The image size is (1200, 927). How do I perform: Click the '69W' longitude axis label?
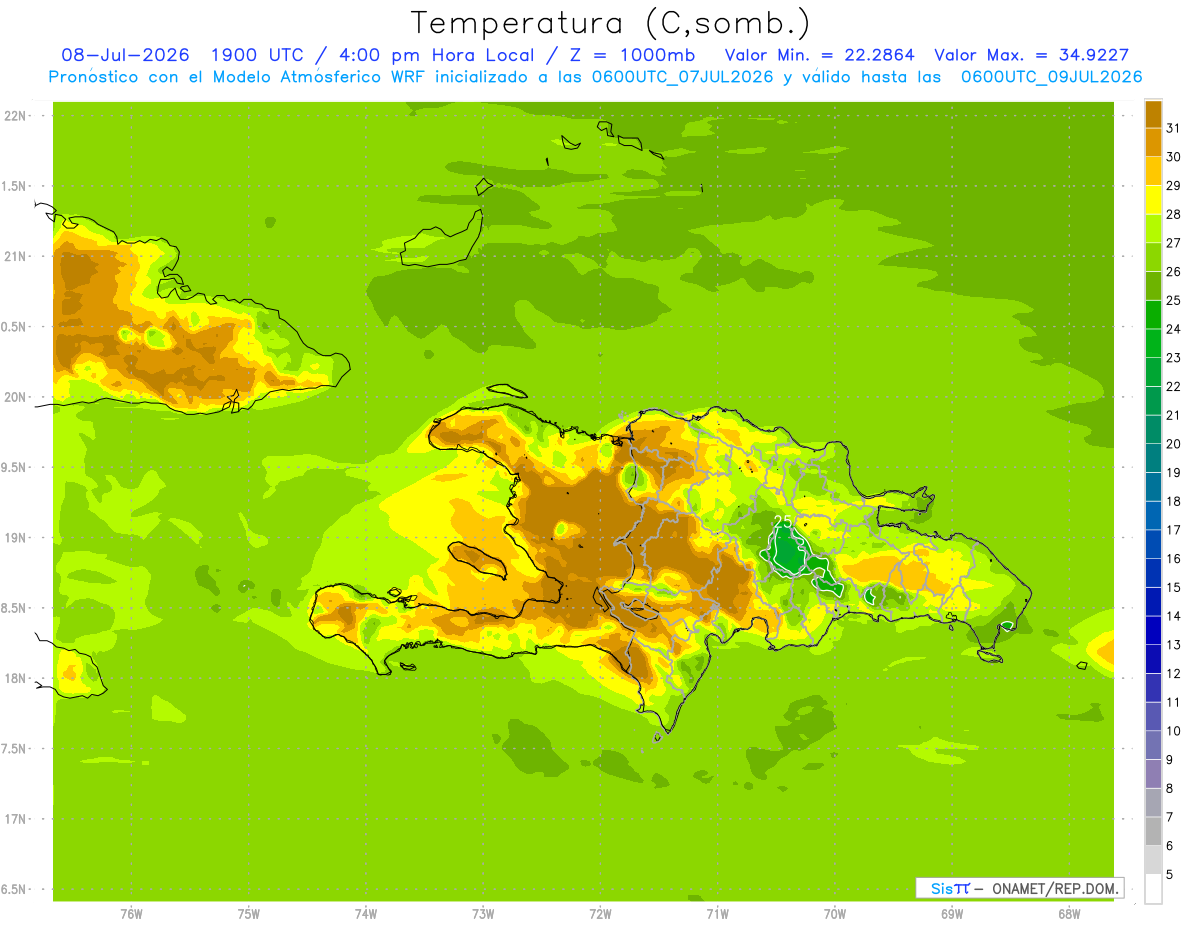click(x=951, y=914)
